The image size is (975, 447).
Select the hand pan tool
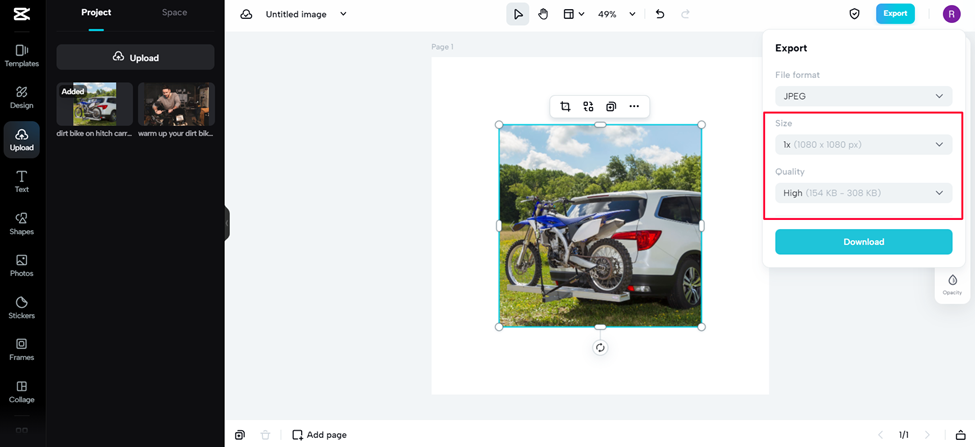(543, 14)
